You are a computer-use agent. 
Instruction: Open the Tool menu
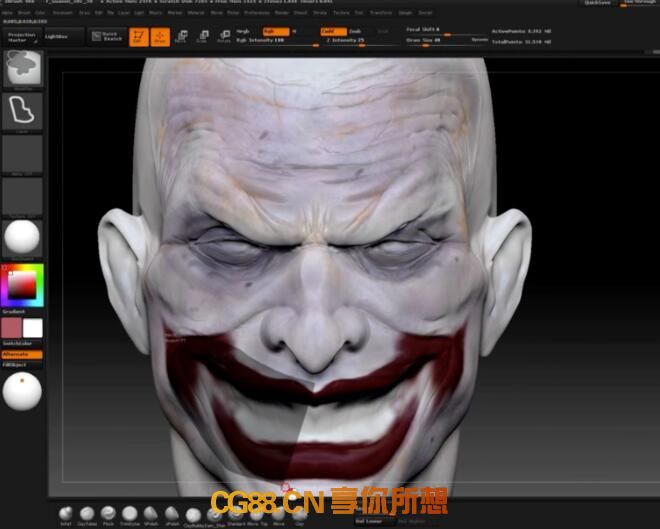point(359,13)
